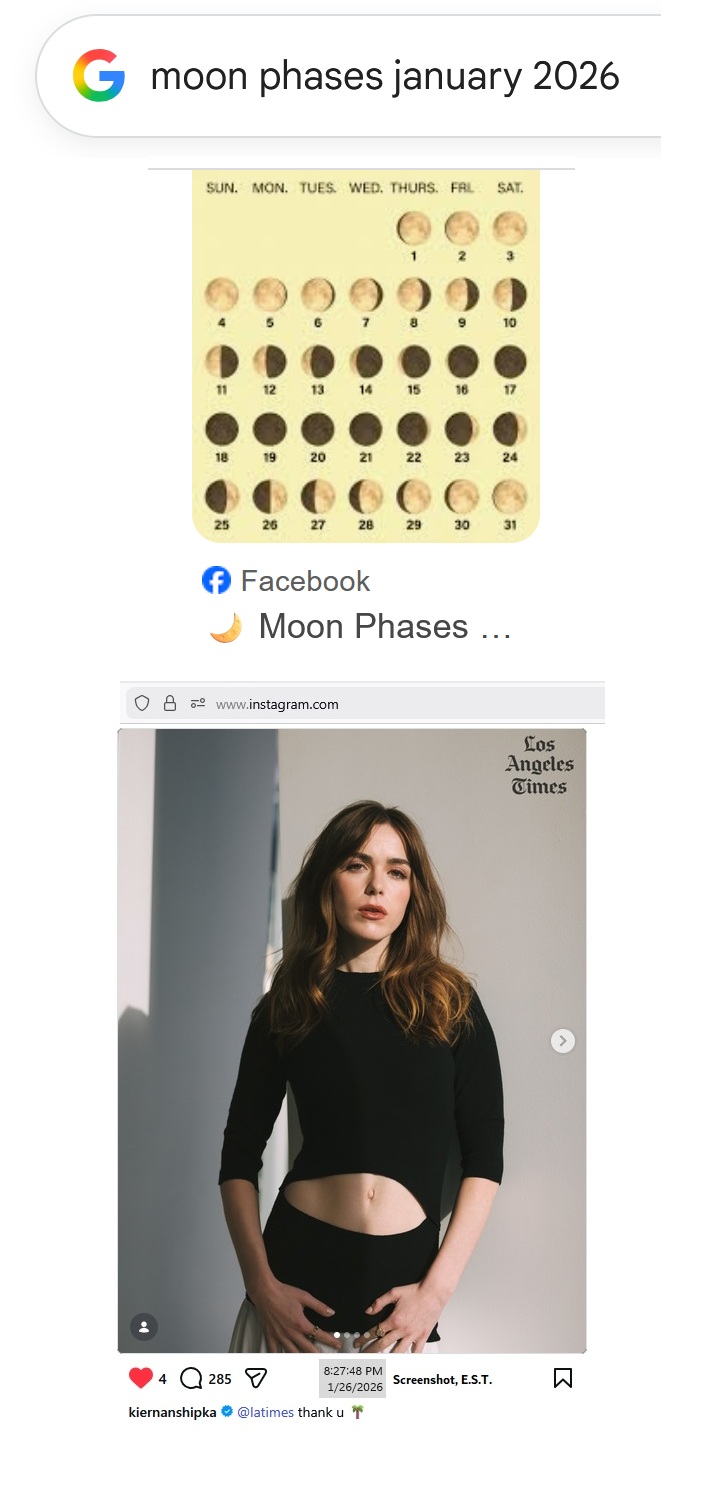Viewport: 724px width, 1510px height.
Task: Open the Facebook source link
Action: [305, 580]
